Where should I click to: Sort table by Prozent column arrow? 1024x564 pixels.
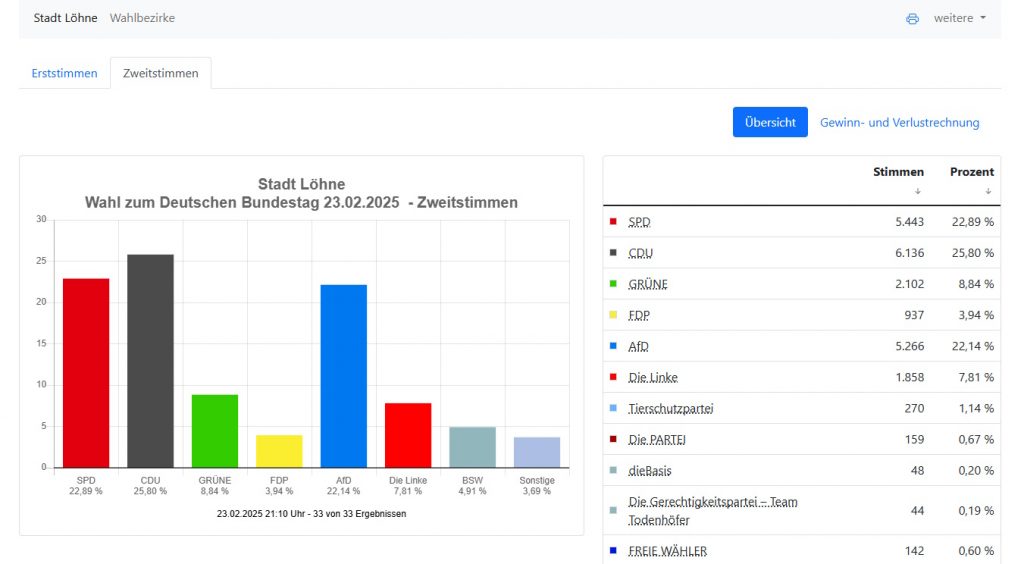(x=987, y=191)
